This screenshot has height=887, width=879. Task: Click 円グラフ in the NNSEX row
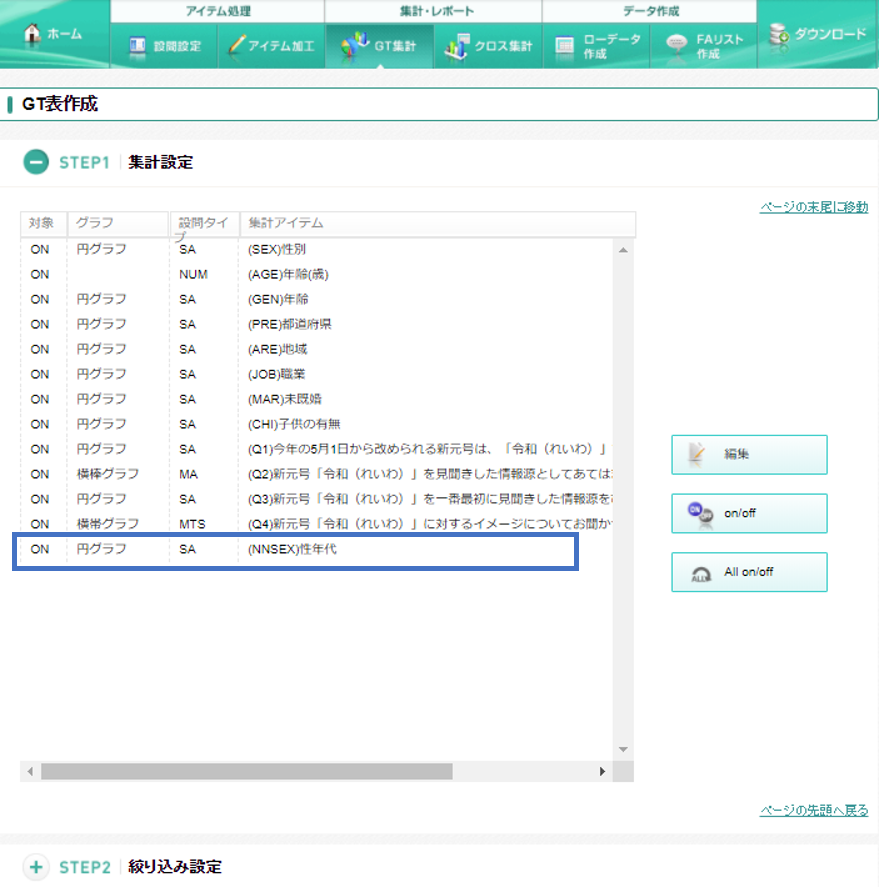point(101,549)
